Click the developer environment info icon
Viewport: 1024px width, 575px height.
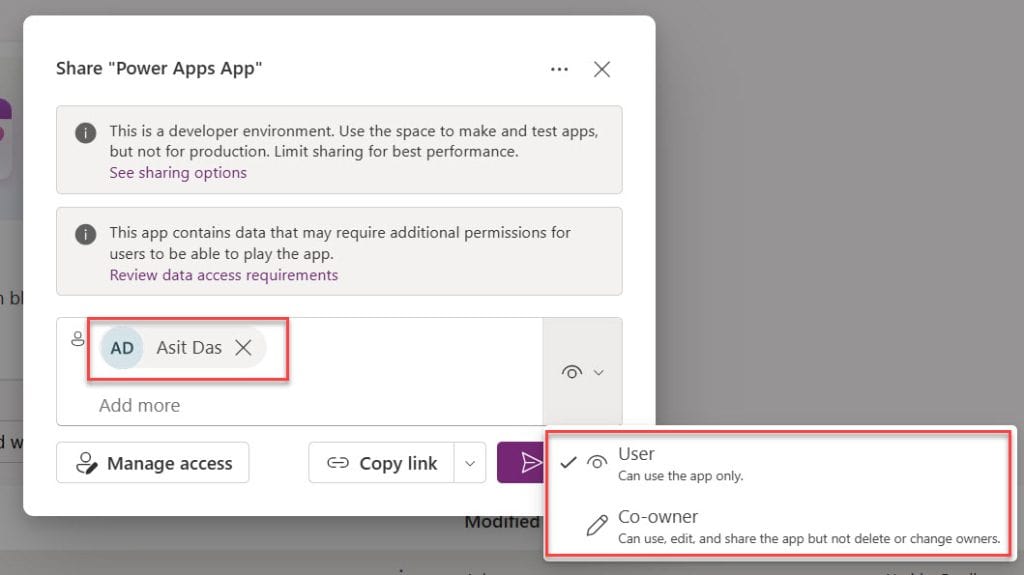(86, 133)
